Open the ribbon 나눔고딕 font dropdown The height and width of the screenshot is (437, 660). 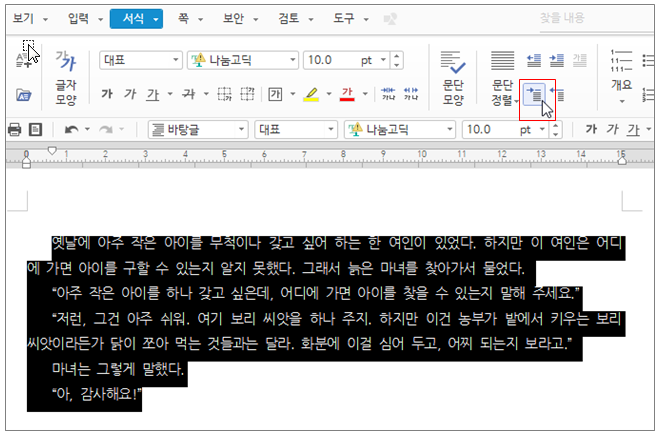click(243, 60)
